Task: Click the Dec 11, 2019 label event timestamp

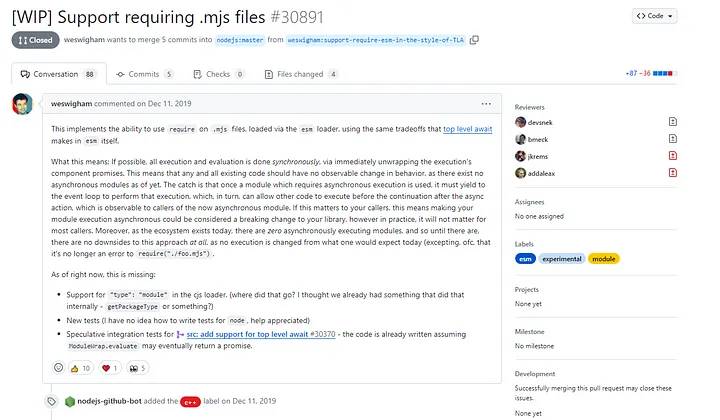Action: point(254,401)
